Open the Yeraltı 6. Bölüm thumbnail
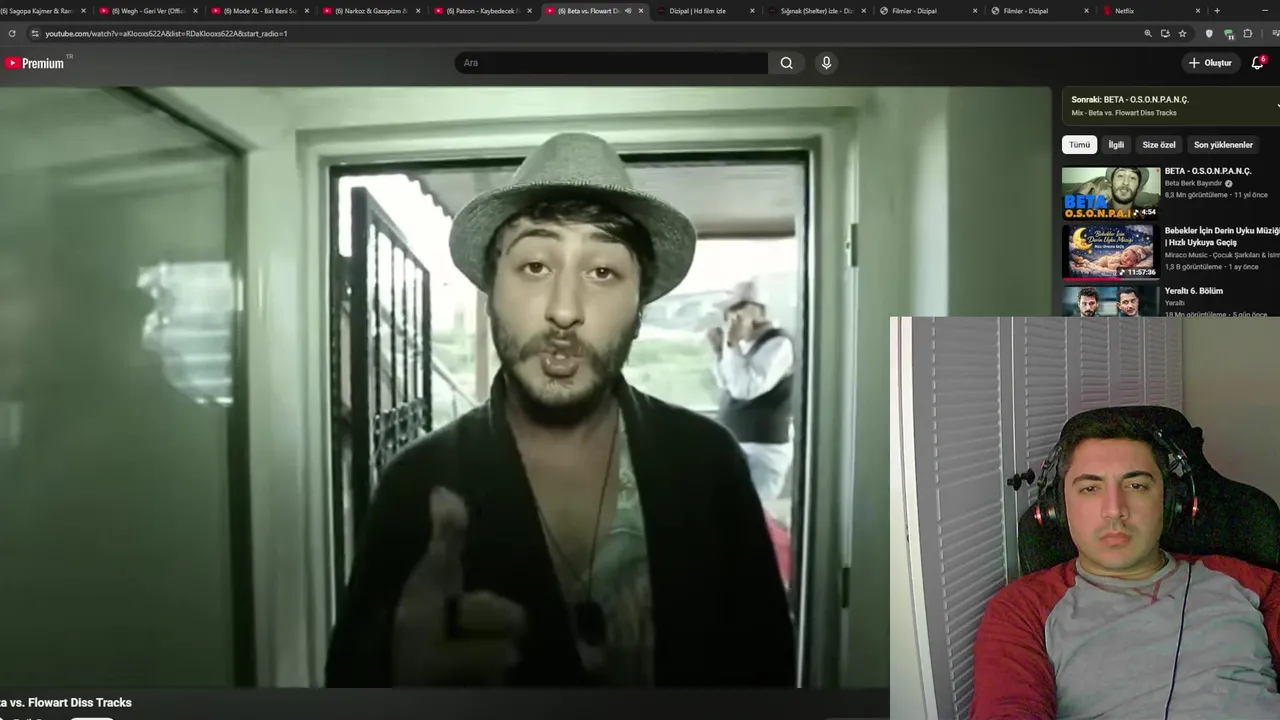This screenshot has height=720, width=1280. (x=1111, y=301)
